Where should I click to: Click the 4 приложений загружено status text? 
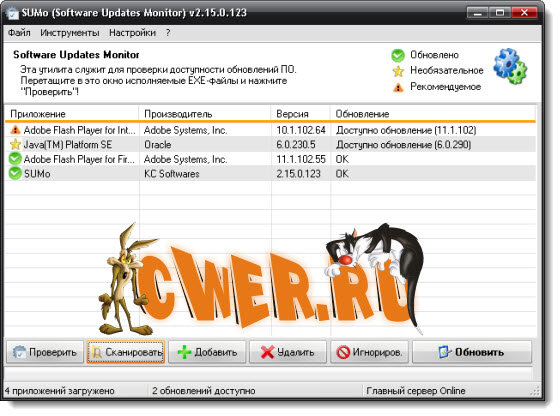click(60, 391)
